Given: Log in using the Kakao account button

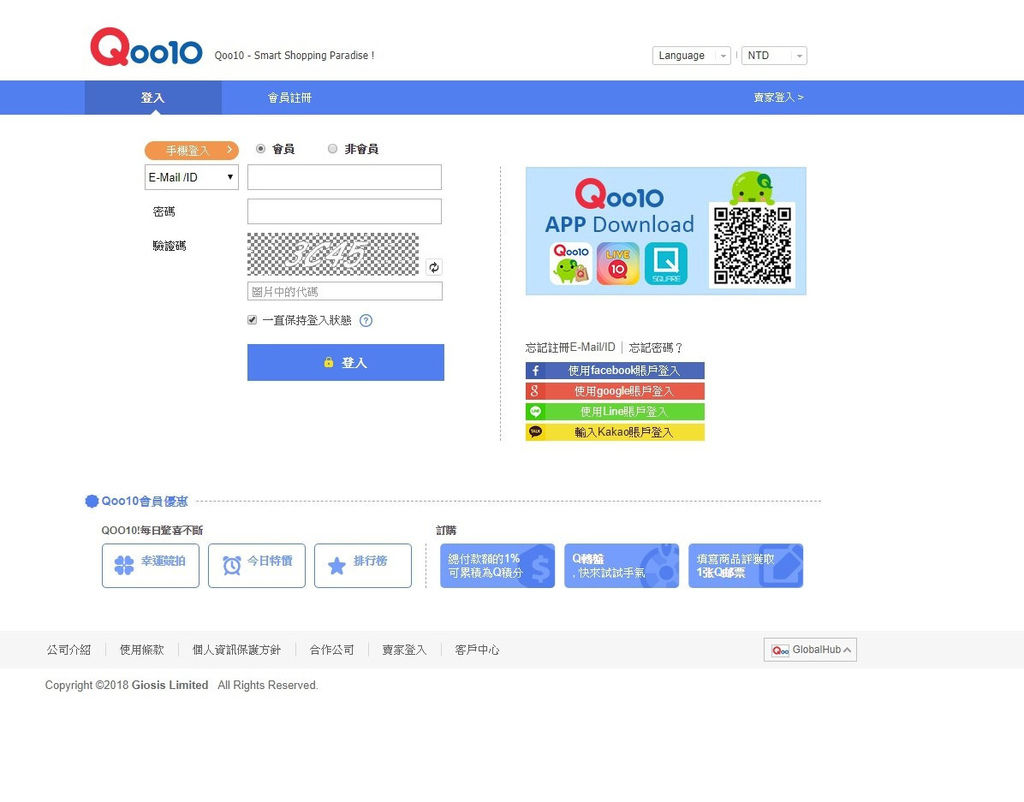Looking at the screenshot, I should [x=615, y=432].
